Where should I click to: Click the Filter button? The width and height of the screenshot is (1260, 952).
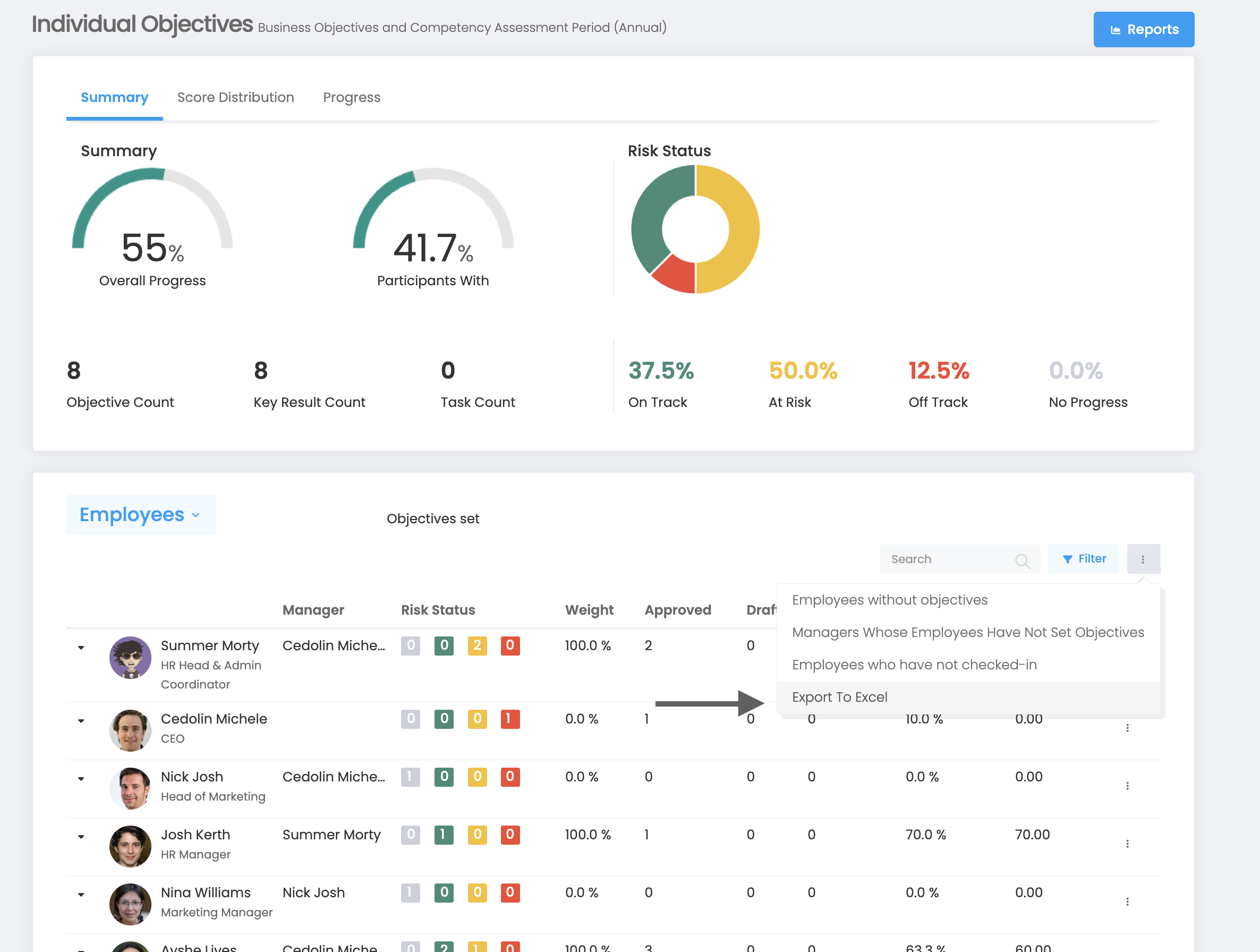pos(1084,559)
